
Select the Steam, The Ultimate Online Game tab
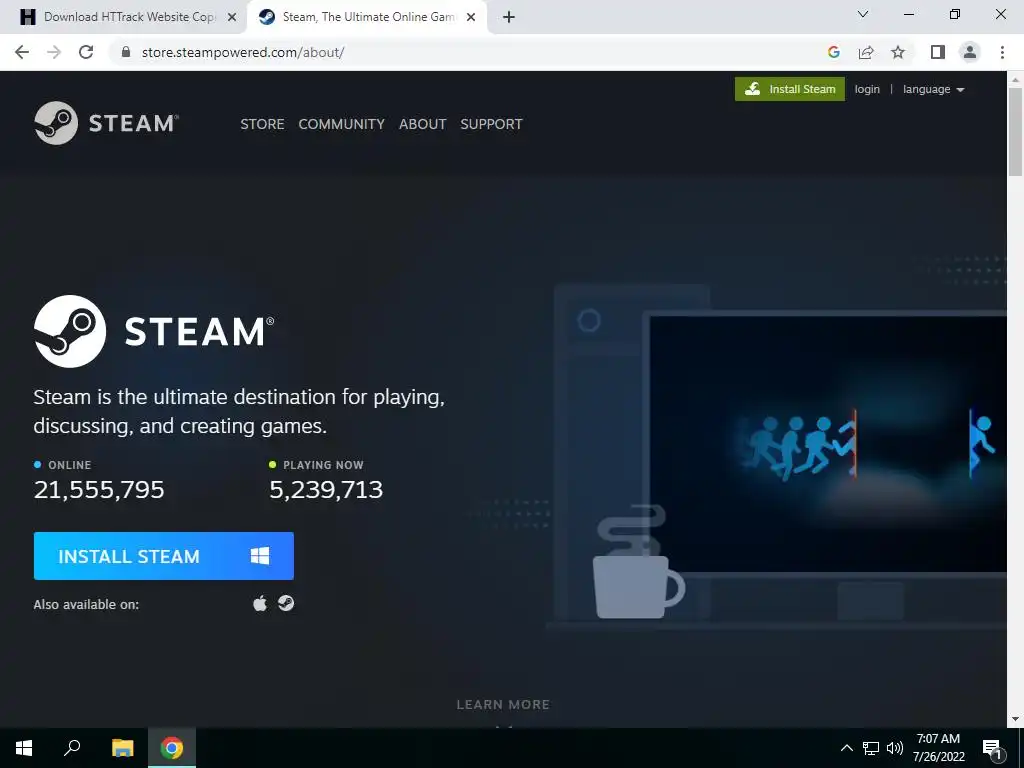[x=367, y=17]
